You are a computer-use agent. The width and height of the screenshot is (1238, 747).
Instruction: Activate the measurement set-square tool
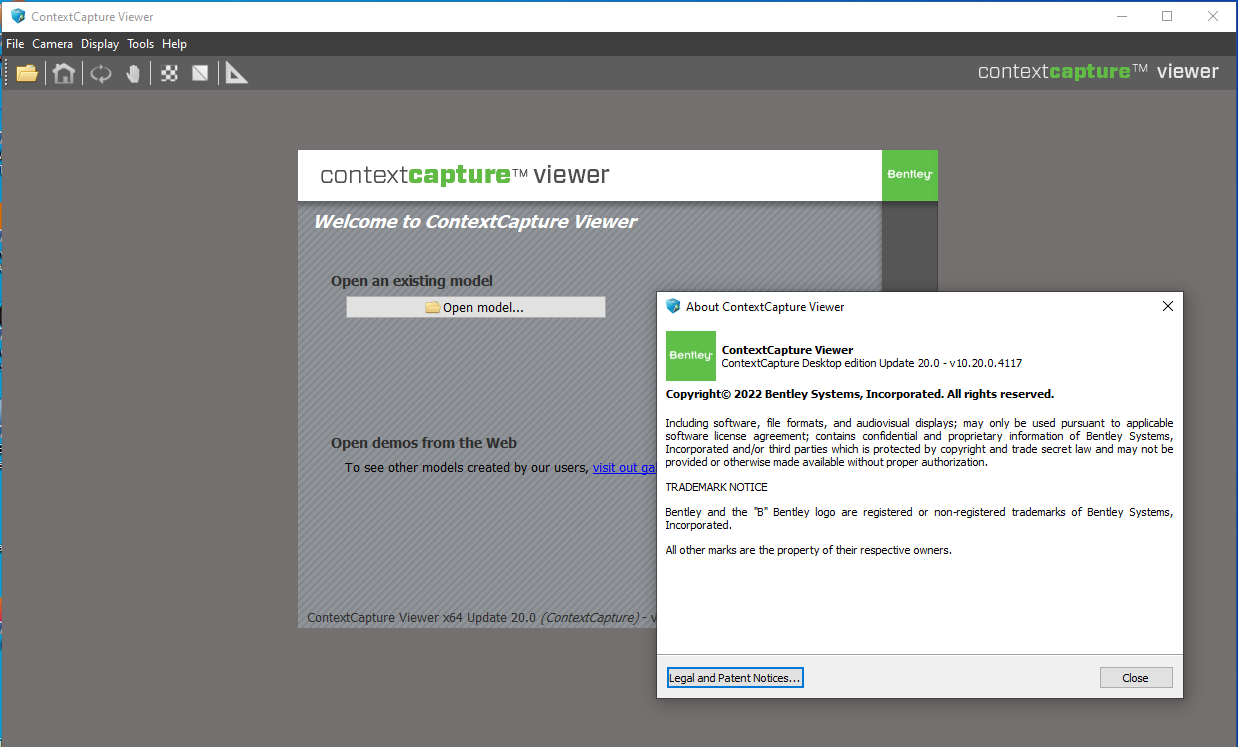236,72
